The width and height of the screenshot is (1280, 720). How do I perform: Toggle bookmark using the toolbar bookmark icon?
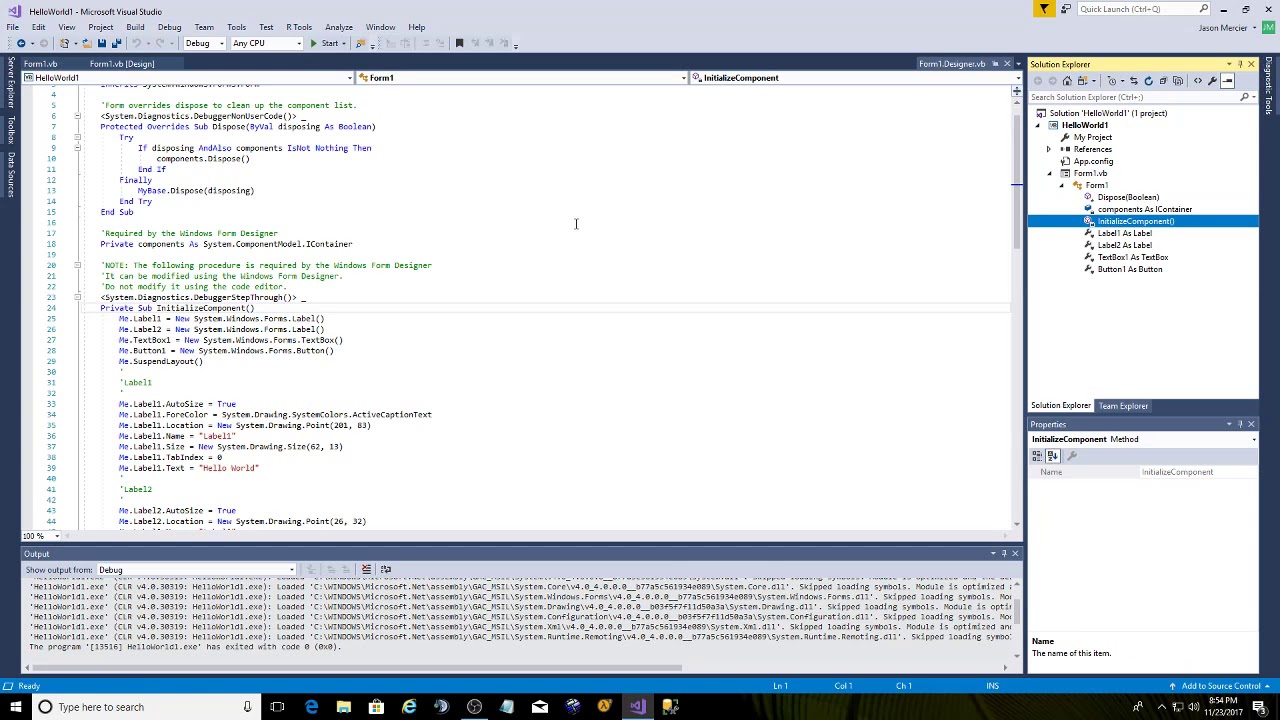click(x=459, y=43)
